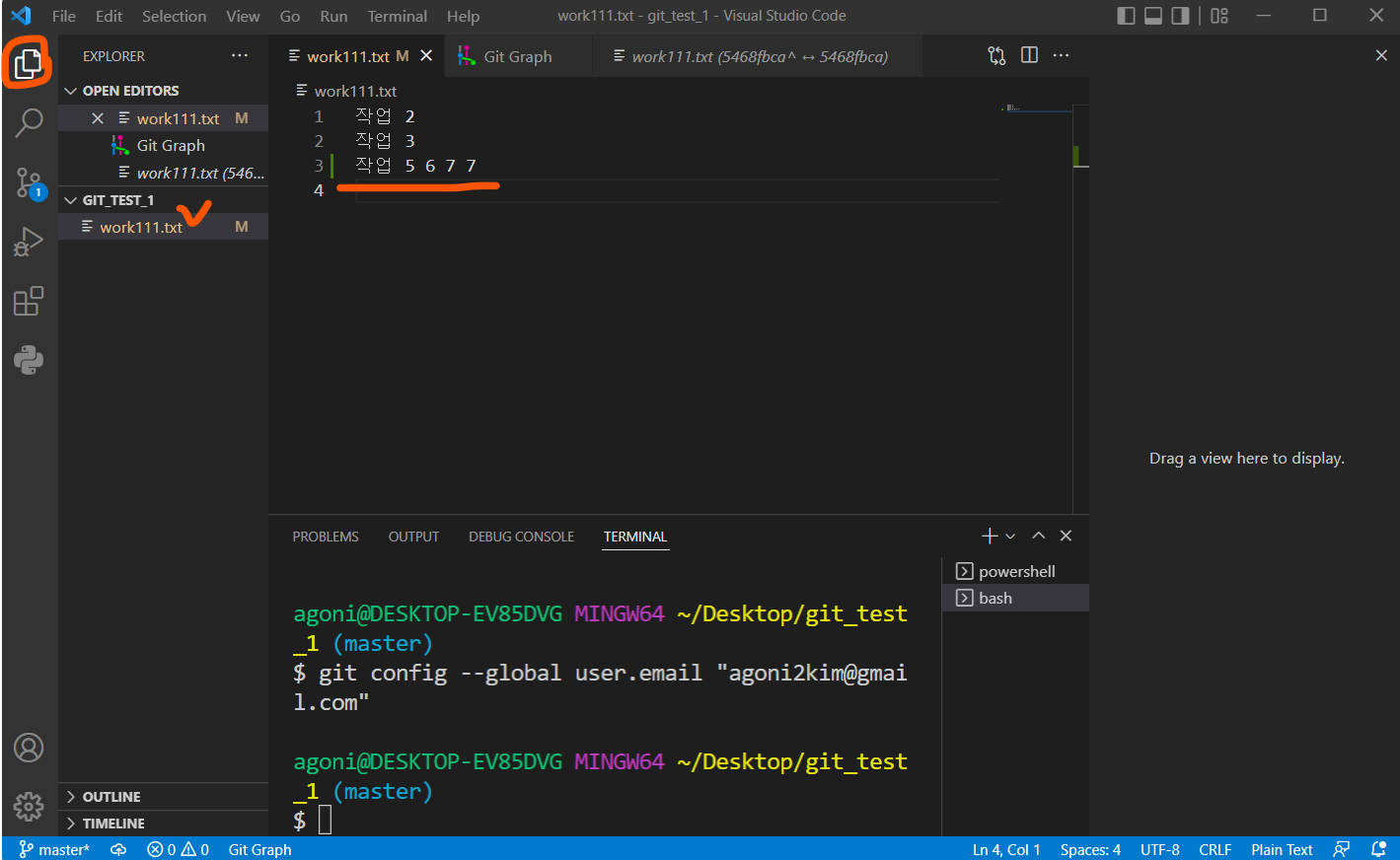The image size is (1400, 860).
Task: Click the Open Changes icon in editor toolbar
Action: [996, 55]
